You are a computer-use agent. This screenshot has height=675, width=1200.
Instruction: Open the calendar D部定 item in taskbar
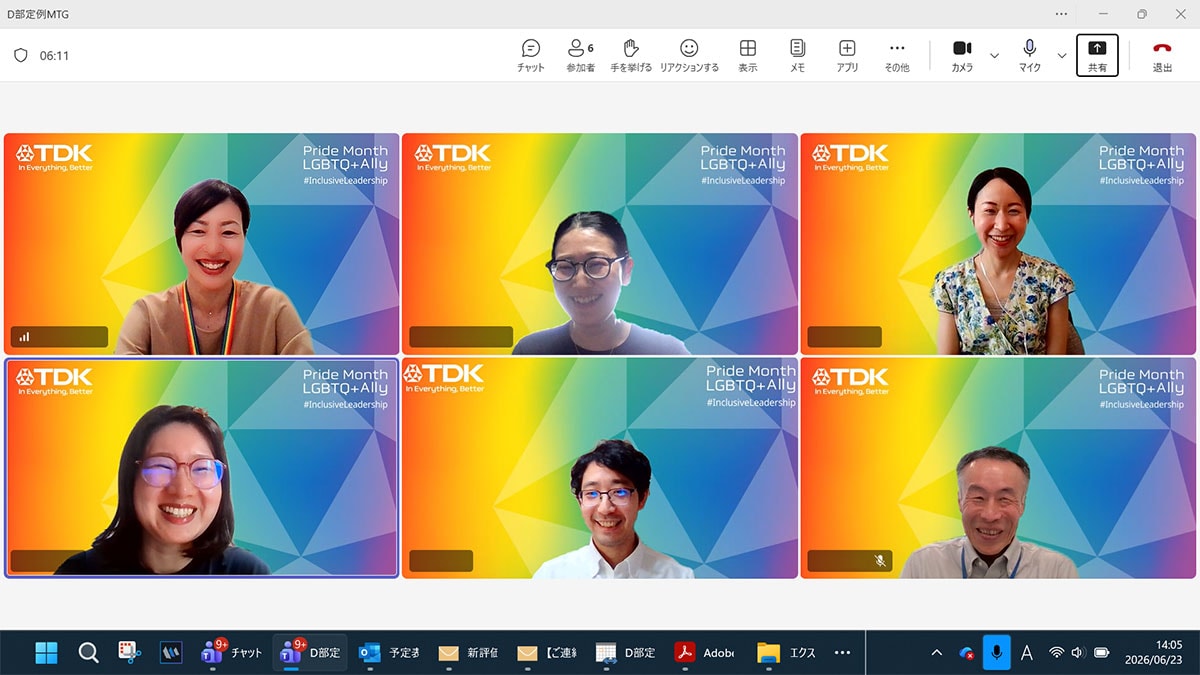point(626,653)
